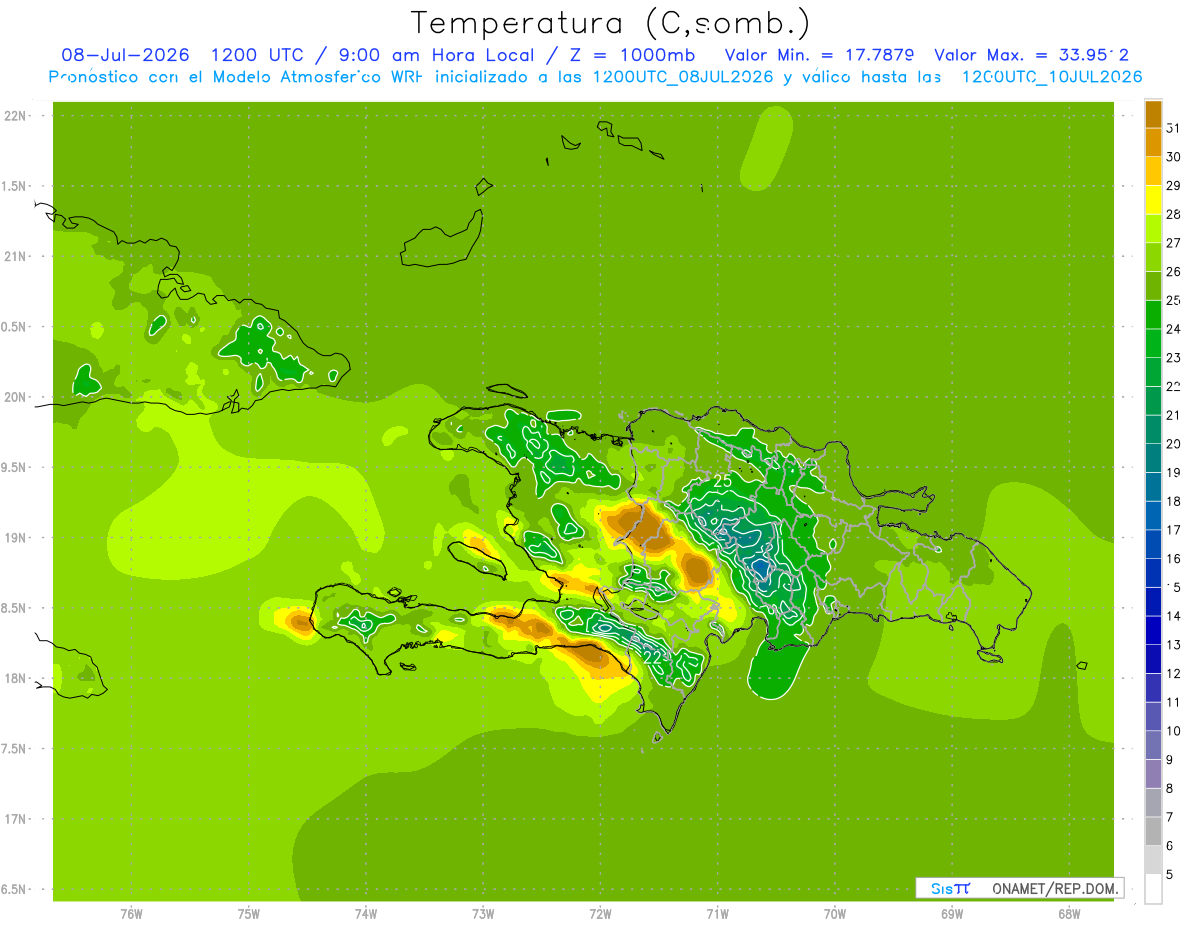Image resolution: width=1200 pixels, height=927 pixels.
Task: Click the title 'Temperatura (C,somb.)'
Action: 611,24
